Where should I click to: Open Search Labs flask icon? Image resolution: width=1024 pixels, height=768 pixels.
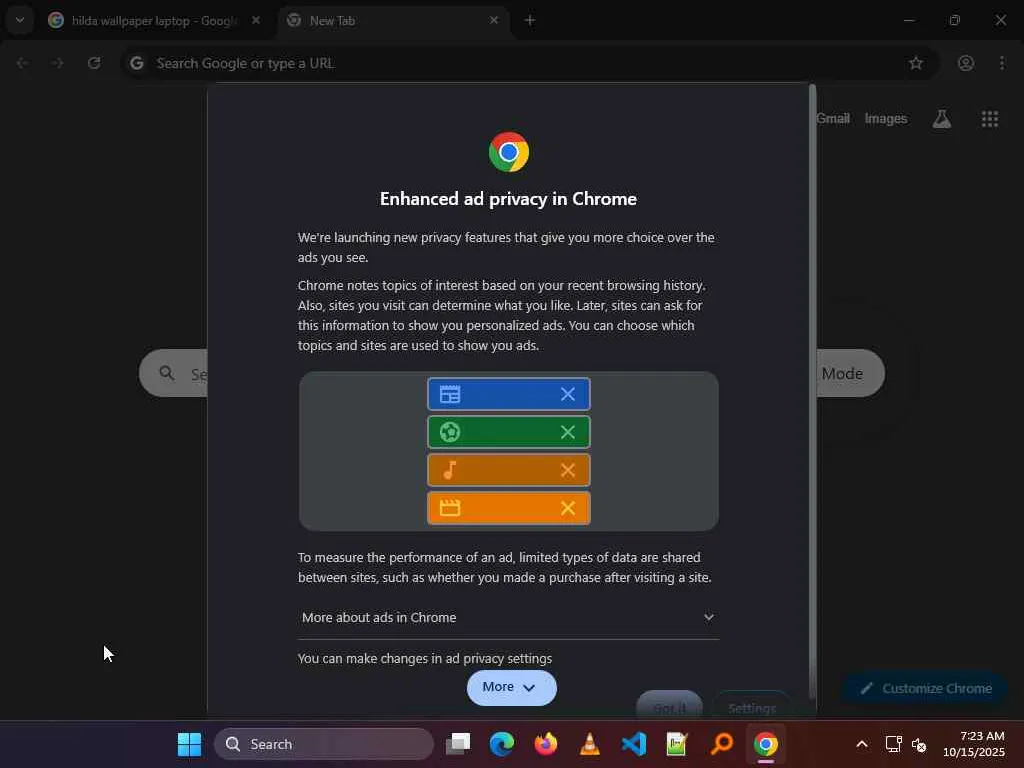pos(942,118)
